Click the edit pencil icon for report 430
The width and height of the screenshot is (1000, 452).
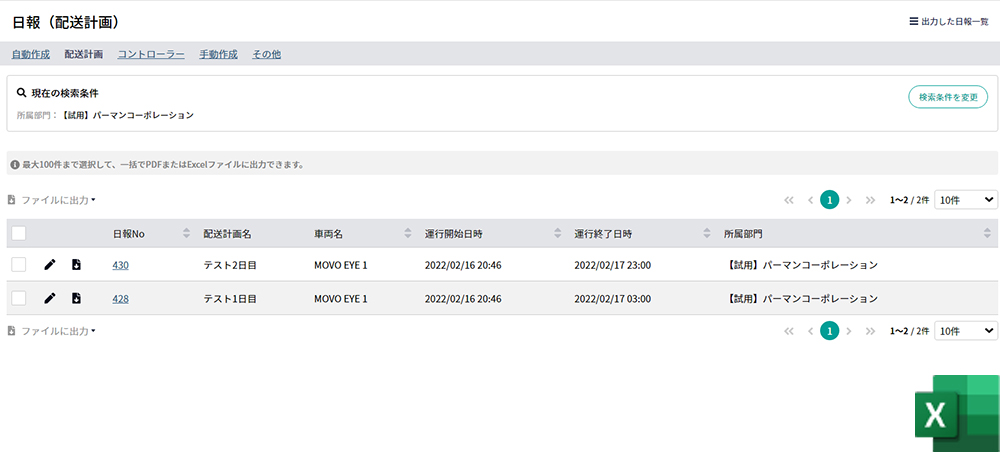click(50, 265)
